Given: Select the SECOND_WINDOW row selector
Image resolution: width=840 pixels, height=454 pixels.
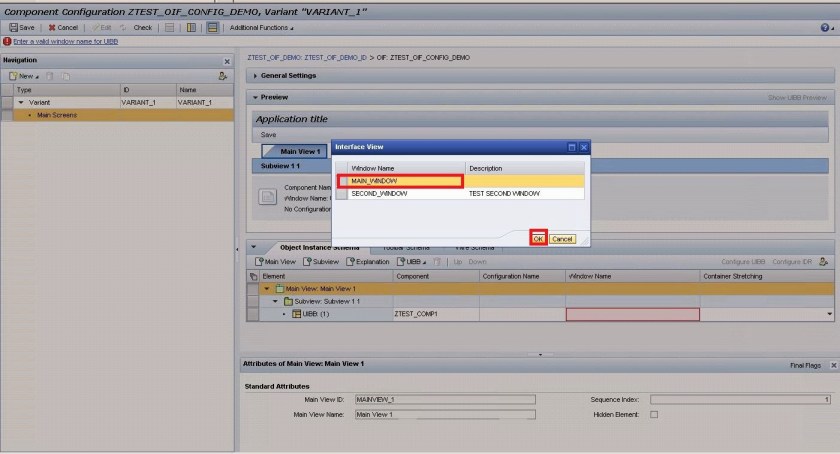Looking at the screenshot, I should pos(341,193).
